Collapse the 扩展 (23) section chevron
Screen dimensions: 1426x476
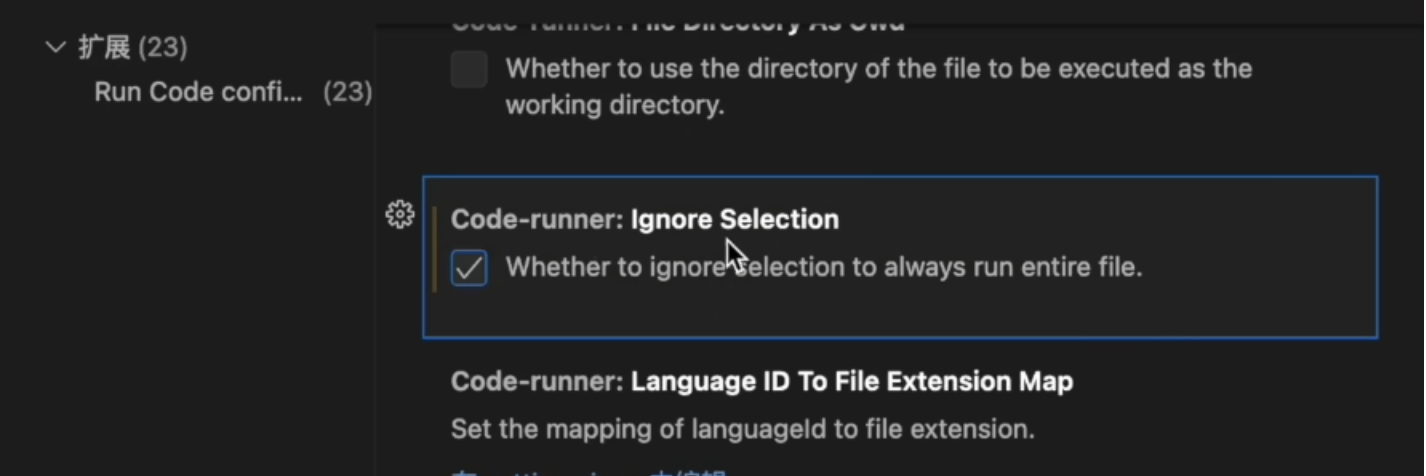56,47
